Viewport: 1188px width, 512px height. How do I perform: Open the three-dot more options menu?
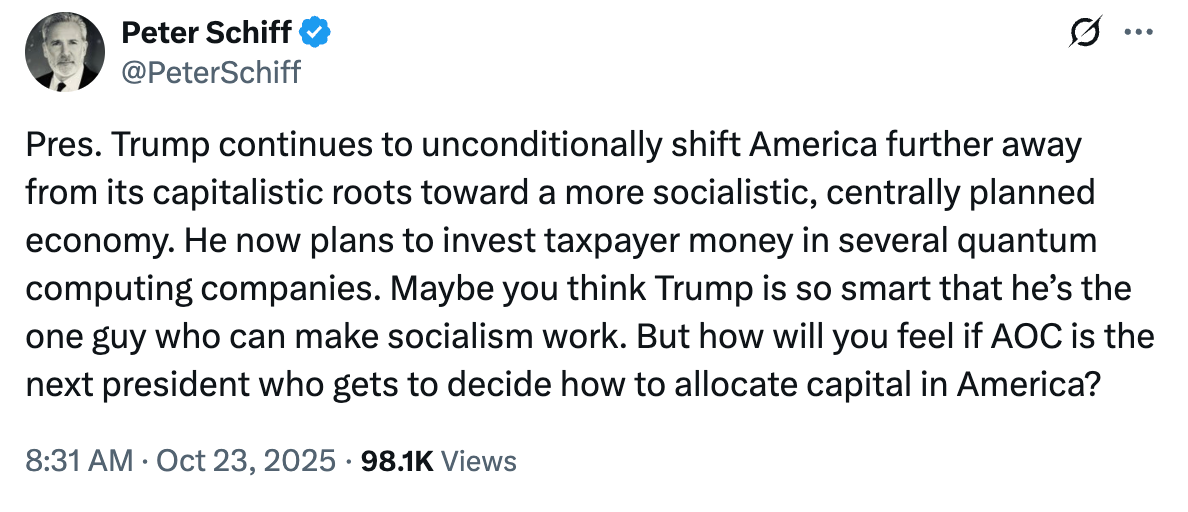click(1138, 32)
